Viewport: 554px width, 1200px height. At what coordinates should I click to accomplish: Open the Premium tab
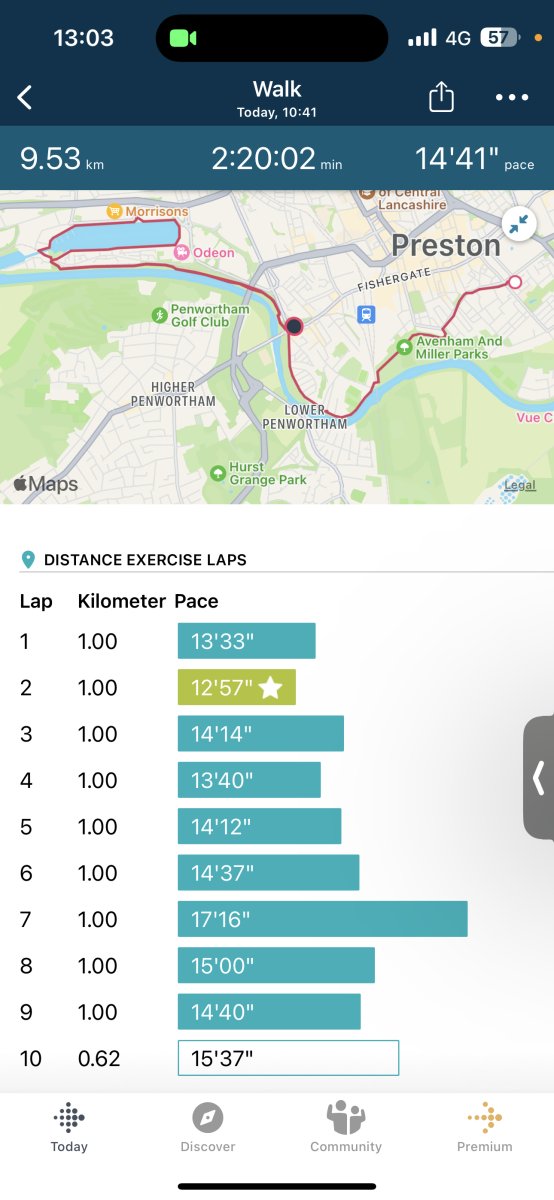[485, 1128]
